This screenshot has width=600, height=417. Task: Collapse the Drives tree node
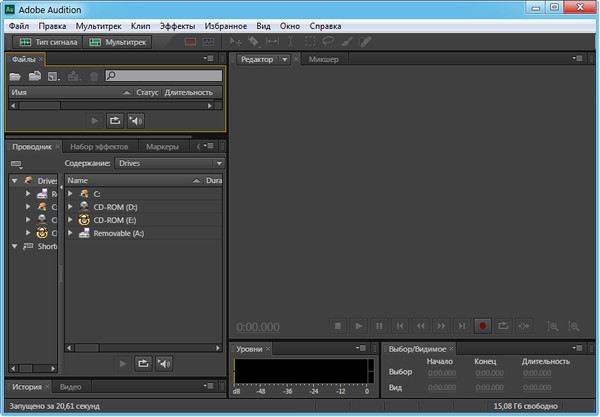[x=14, y=181]
